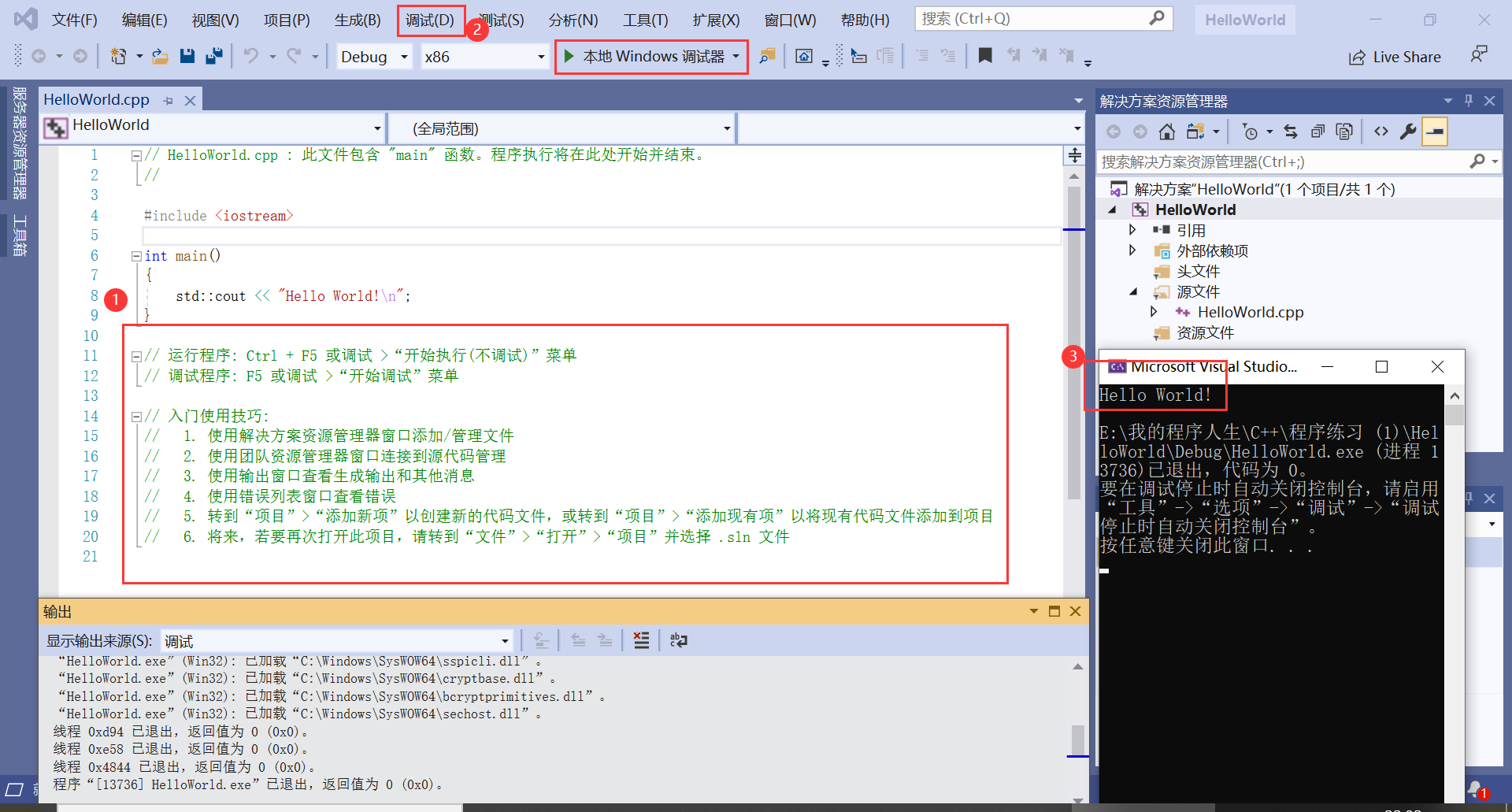Image resolution: width=1512 pixels, height=812 pixels.
Task: Click the split editor icon above the scrollbar
Action: 1075,155
